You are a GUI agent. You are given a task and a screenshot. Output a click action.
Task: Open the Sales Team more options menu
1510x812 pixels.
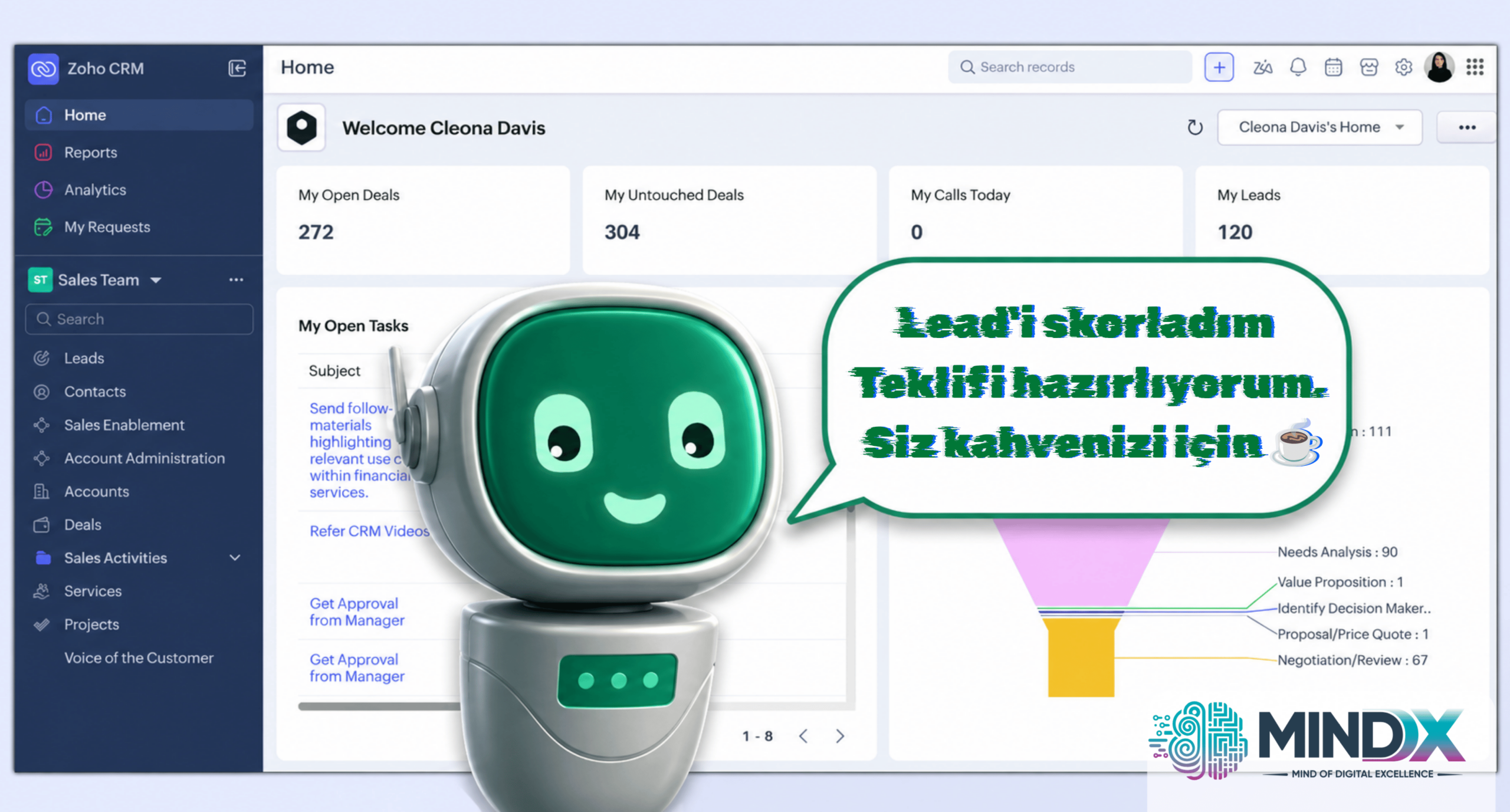tap(236, 280)
